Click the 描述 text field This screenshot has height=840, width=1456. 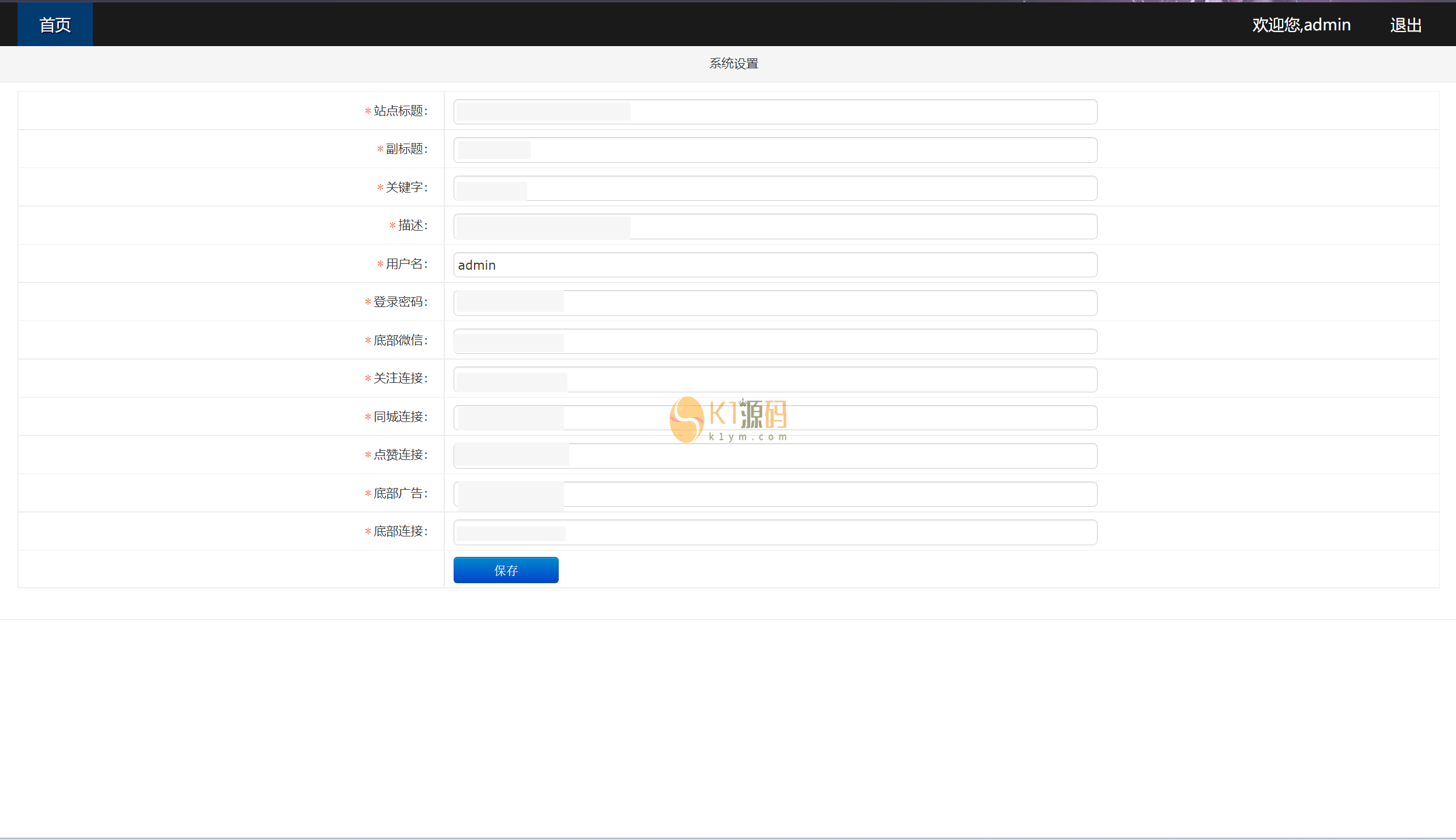(x=775, y=226)
